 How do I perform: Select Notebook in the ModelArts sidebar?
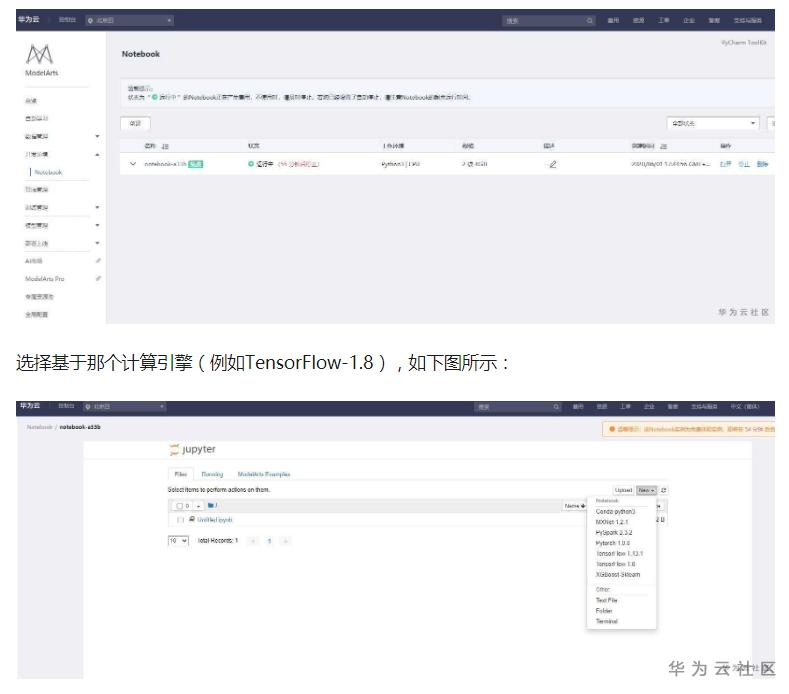tap(48, 173)
